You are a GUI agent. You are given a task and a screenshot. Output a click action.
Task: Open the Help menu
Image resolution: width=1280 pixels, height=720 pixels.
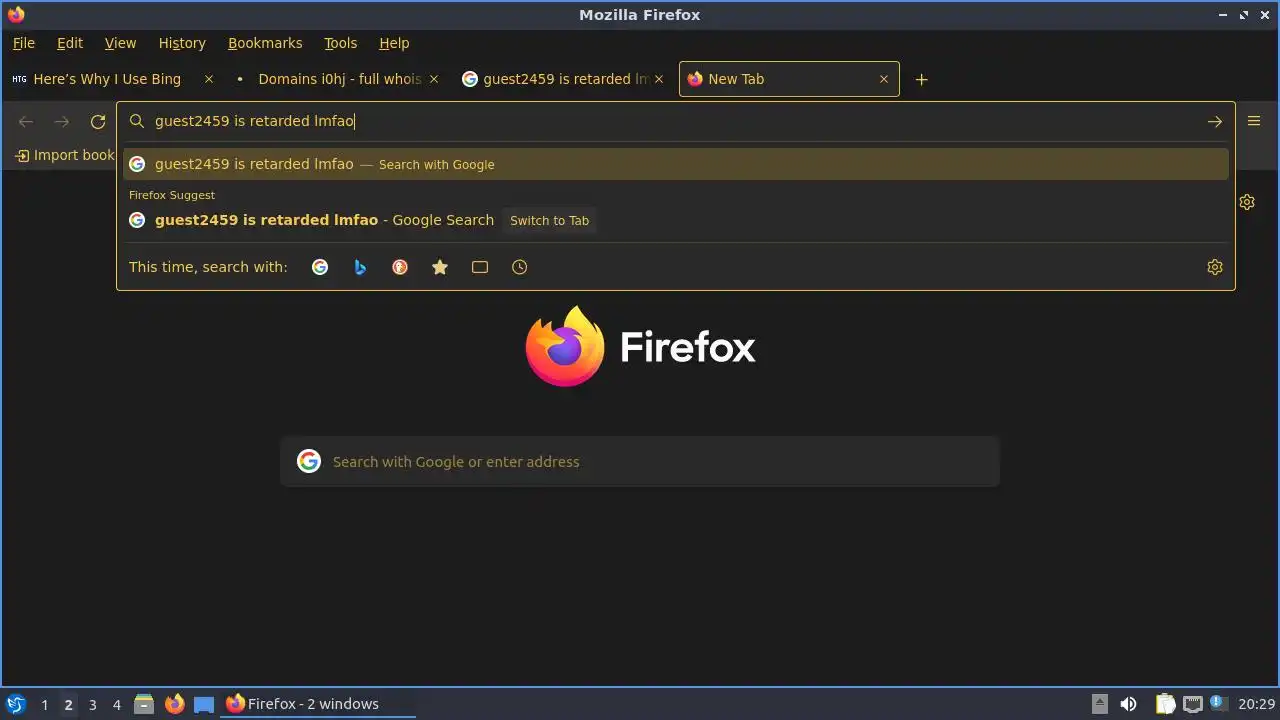394,43
